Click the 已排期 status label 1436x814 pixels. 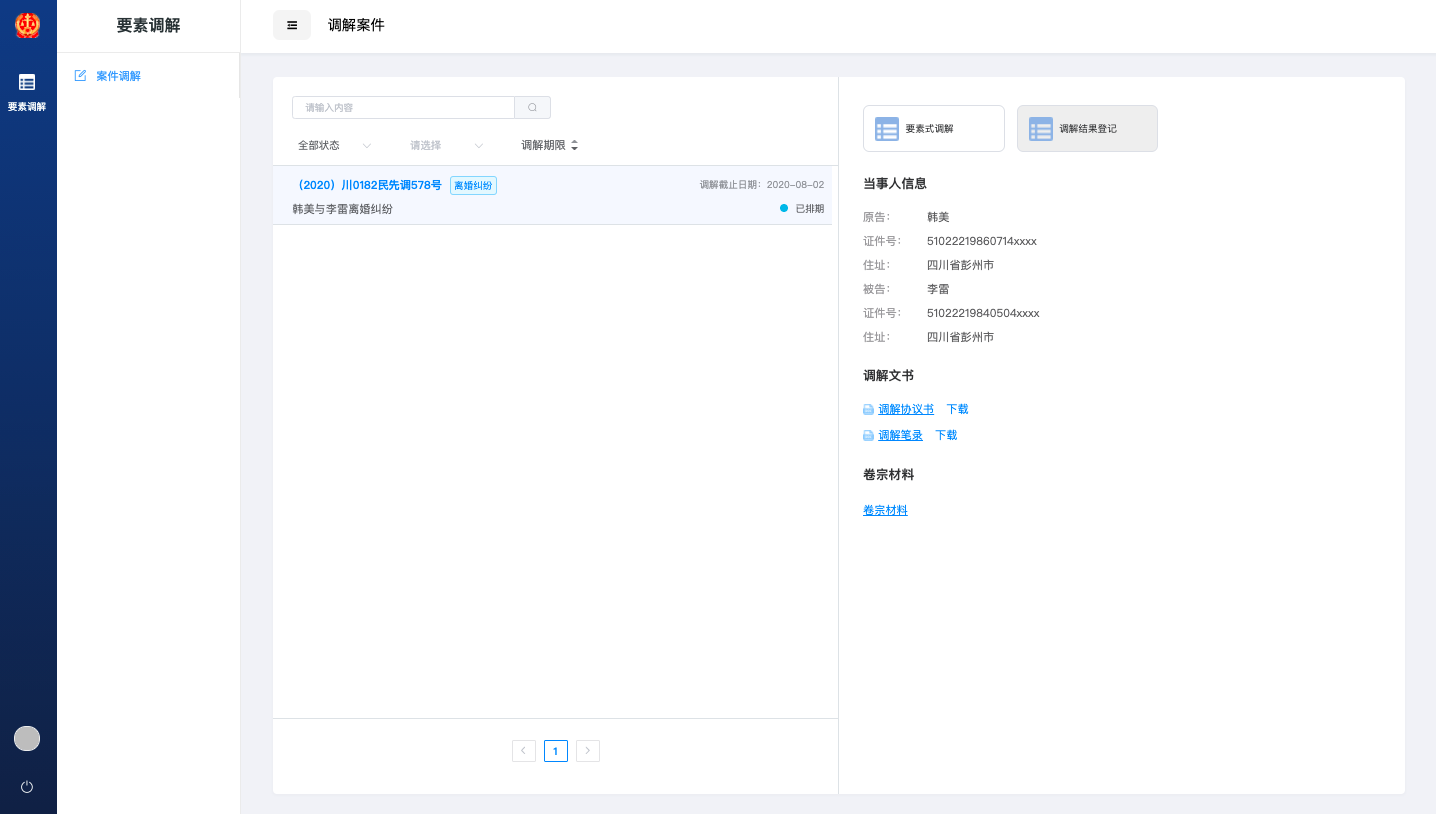[809, 209]
